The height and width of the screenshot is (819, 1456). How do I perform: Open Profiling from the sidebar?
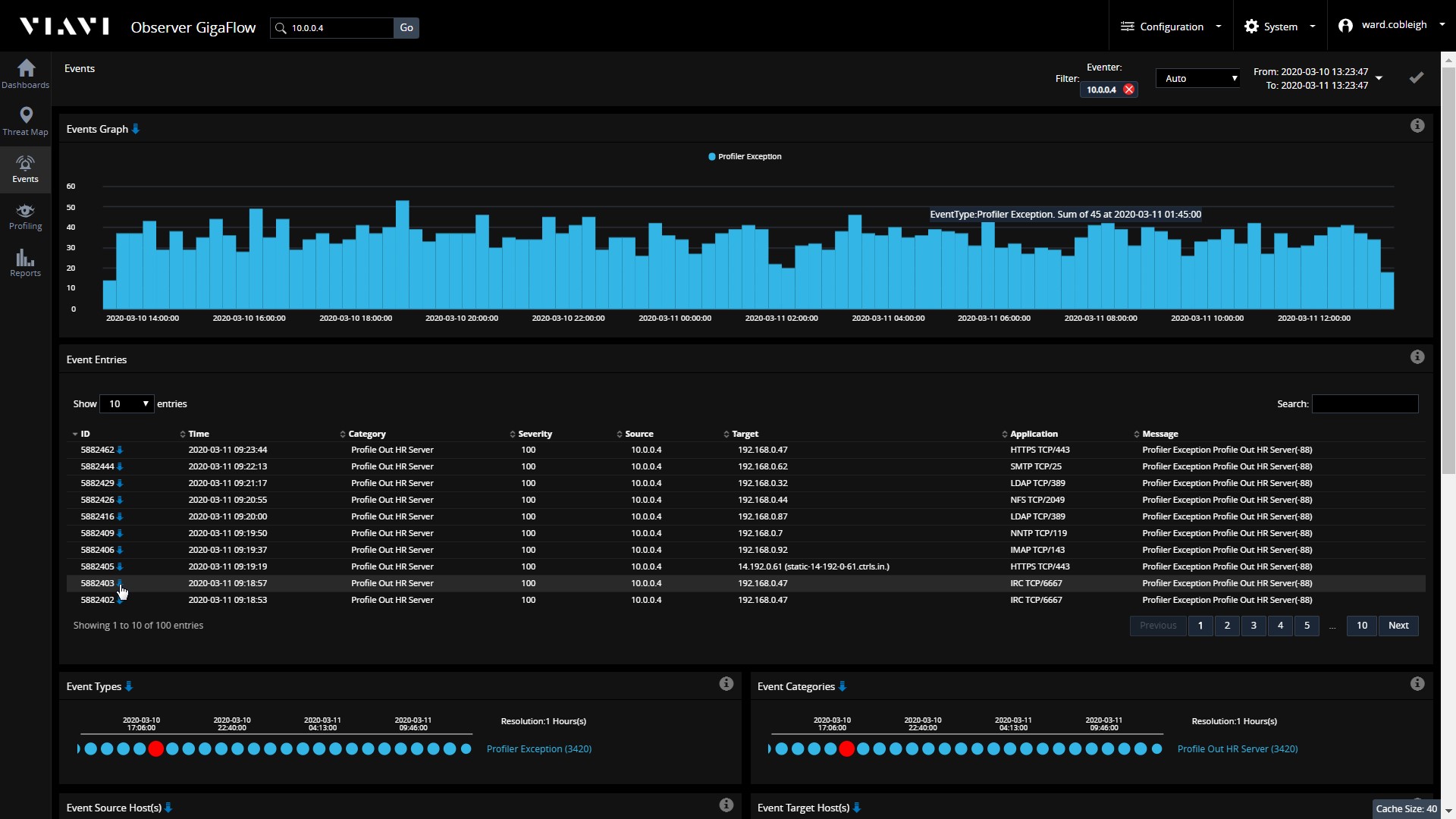26,215
